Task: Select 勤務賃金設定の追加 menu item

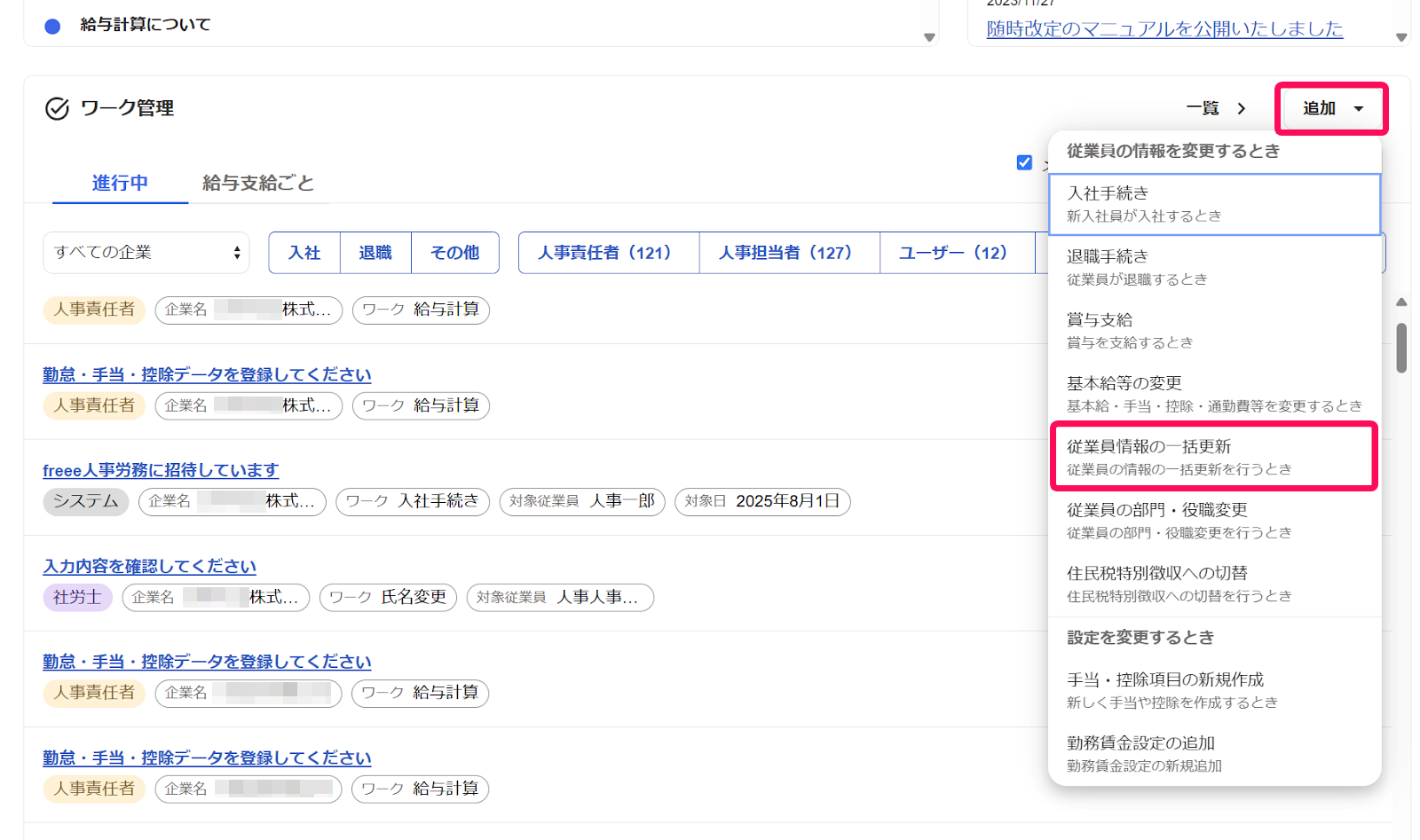Action: [x=1214, y=753]
